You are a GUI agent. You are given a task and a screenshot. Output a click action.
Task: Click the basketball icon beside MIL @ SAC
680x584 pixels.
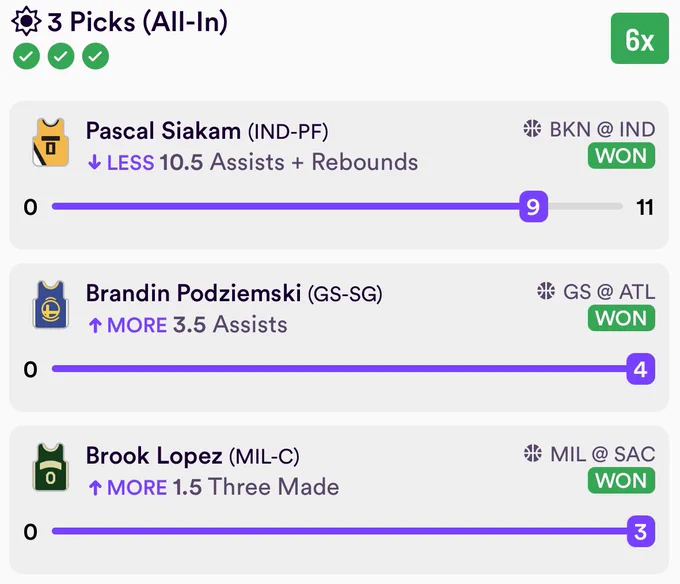533,453
